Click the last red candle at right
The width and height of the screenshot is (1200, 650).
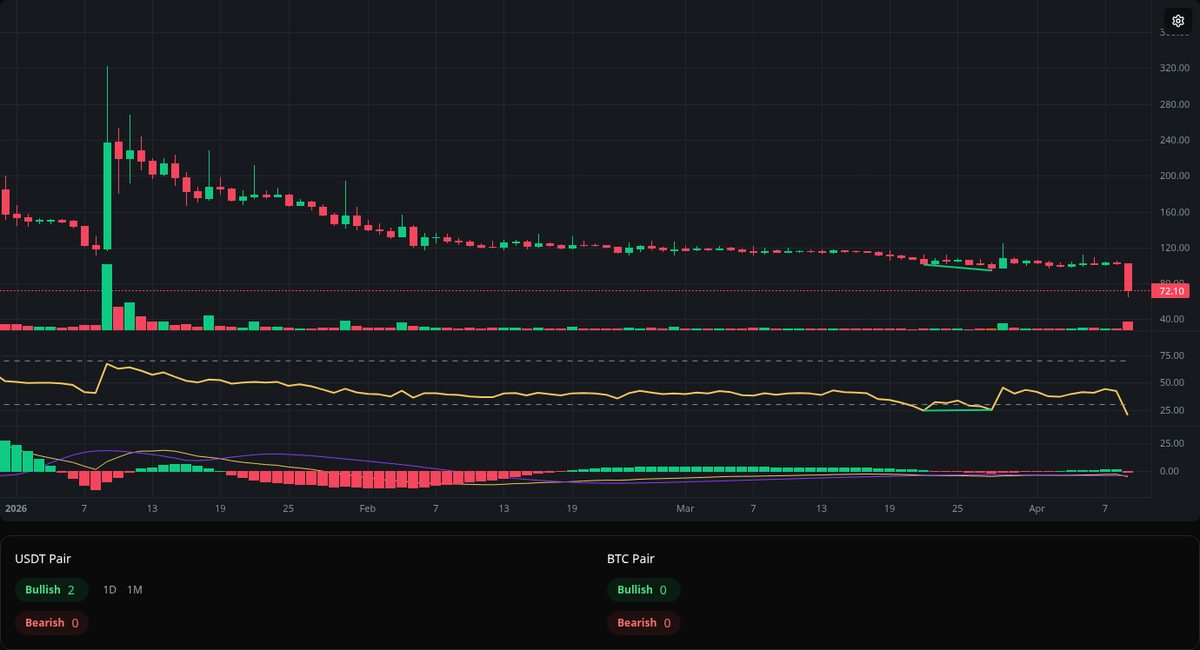coord(1128,277)
